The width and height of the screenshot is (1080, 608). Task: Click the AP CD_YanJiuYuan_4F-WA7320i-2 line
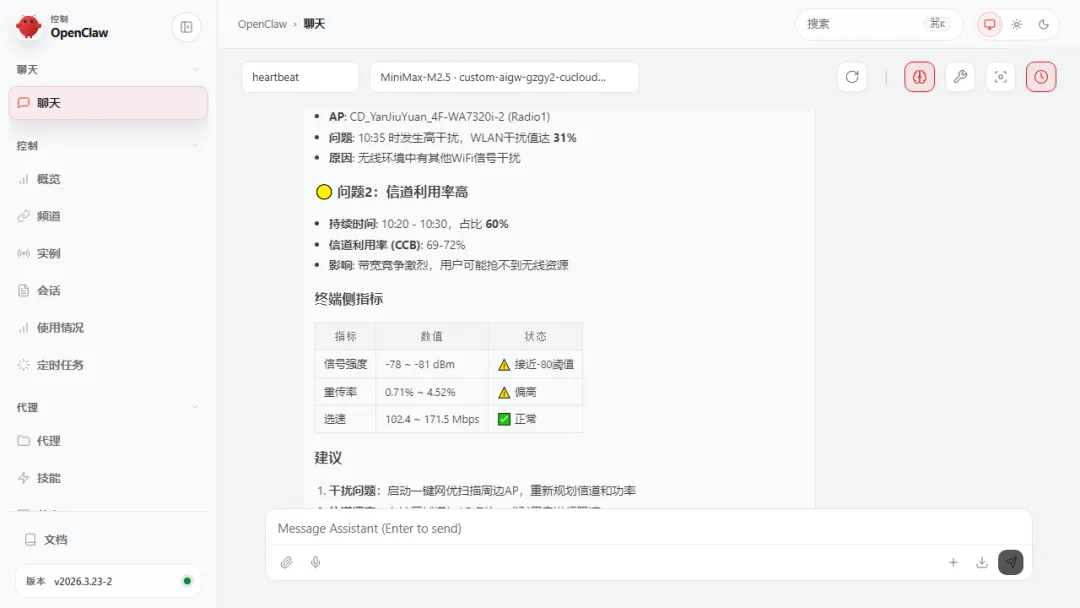click(439, 116)
